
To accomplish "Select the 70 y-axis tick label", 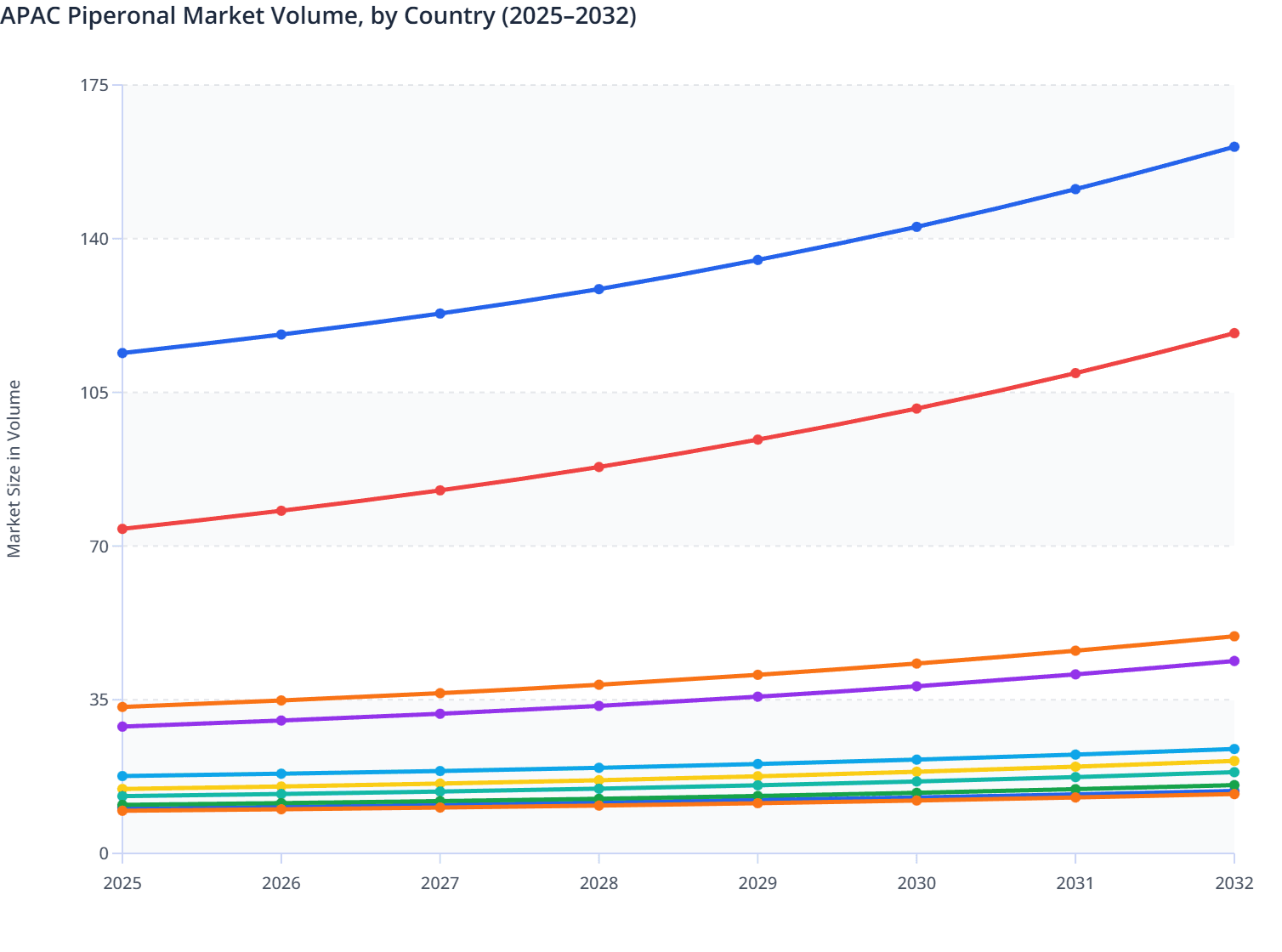I will [101, 546].
